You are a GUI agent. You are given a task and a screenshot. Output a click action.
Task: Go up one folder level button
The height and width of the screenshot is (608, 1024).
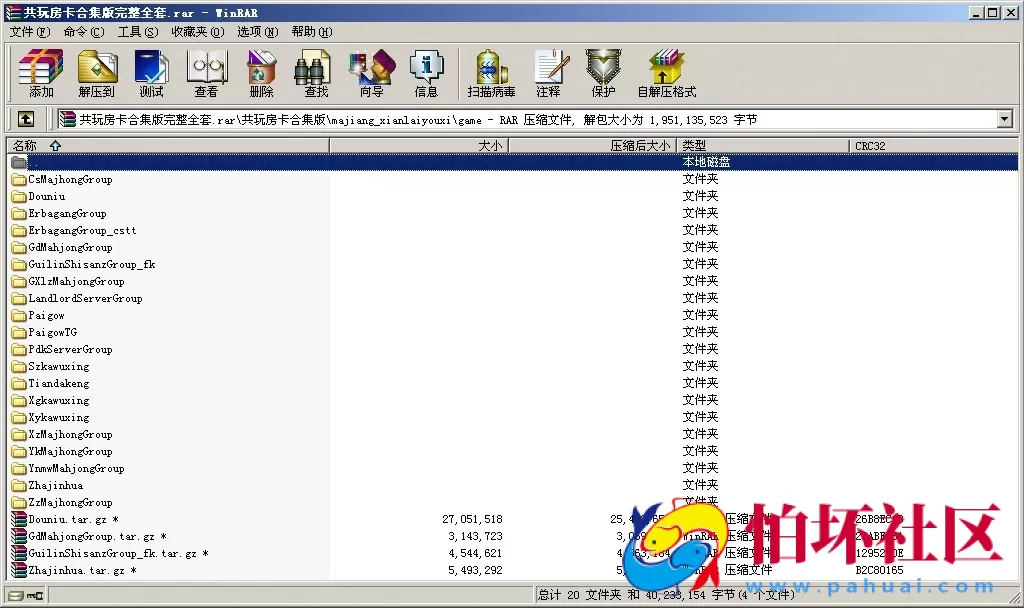click(26, 120)
